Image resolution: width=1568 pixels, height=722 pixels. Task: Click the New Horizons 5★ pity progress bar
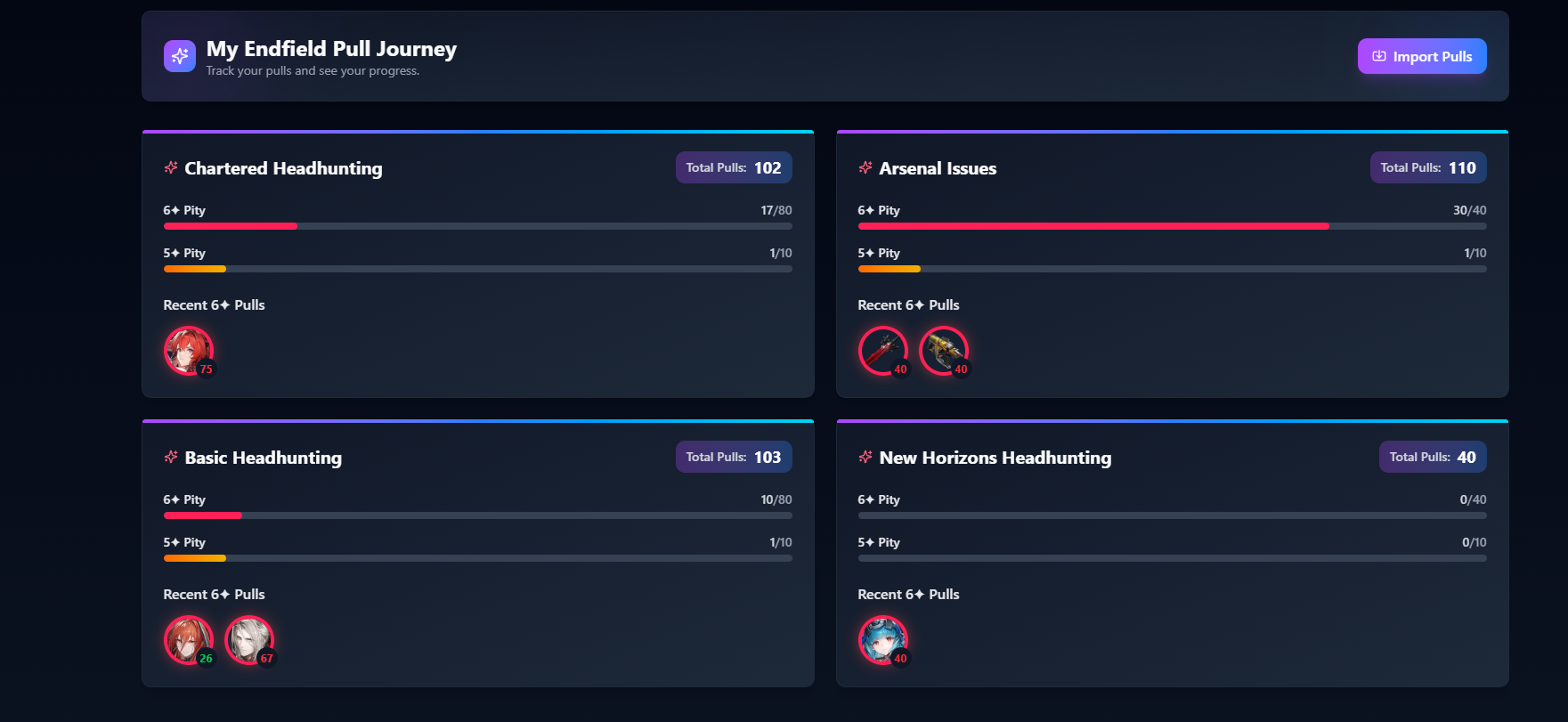1173,558
